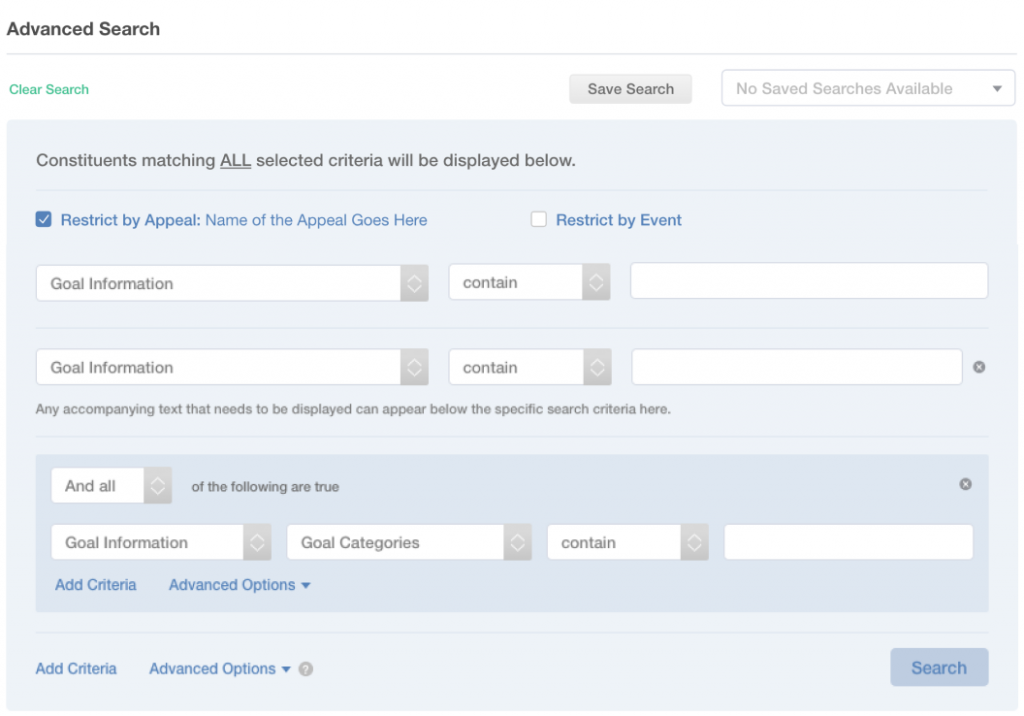The height and width of the screenshot is (716, 1024).
Task: Click the Clear Search link
Action: coord(48,89)
